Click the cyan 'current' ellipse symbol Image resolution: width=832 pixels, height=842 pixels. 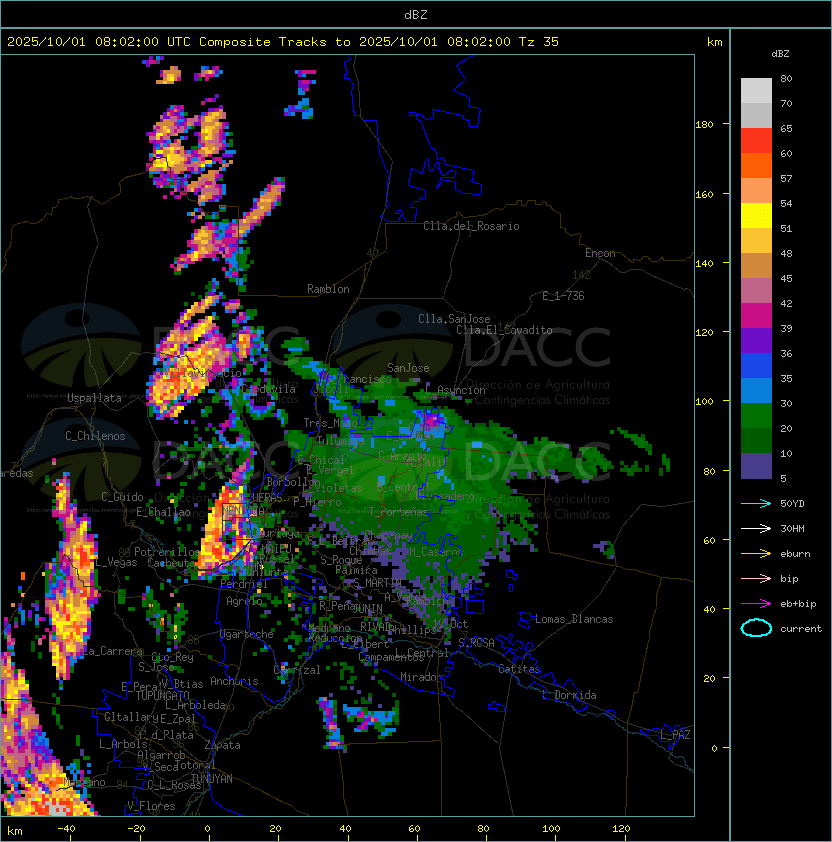tap(756, 628)
